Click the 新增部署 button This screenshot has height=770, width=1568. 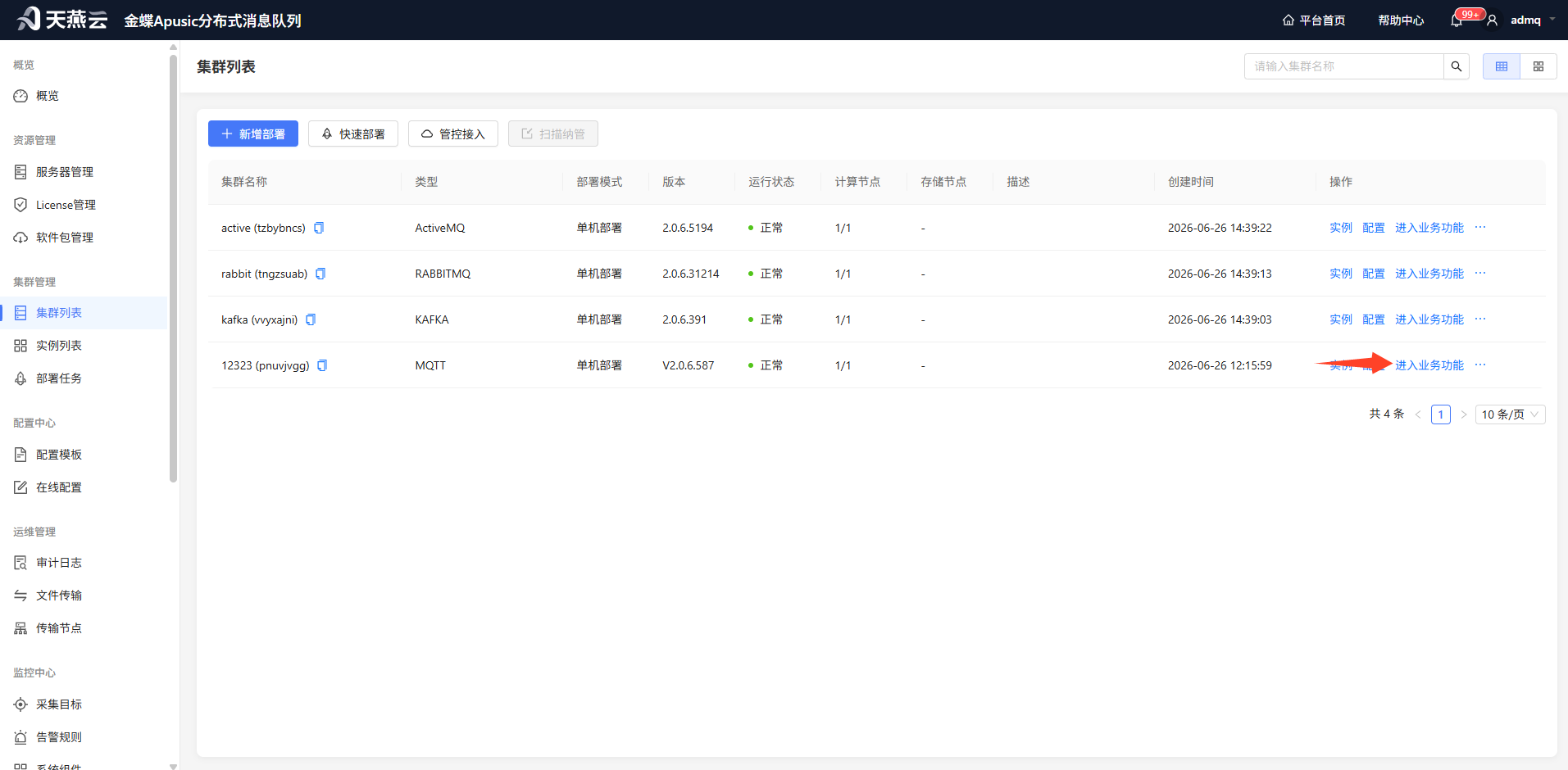pyautogui.click(x=253, y=134)
